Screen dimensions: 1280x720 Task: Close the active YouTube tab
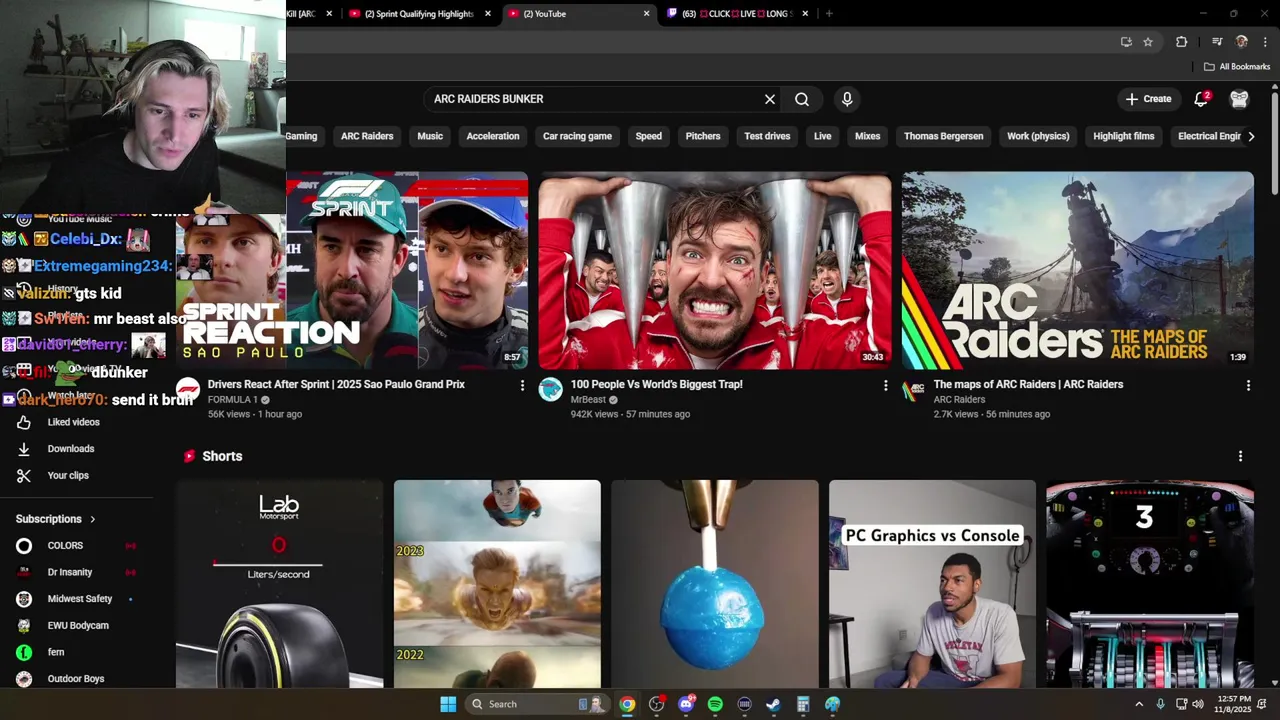point(646,14)
